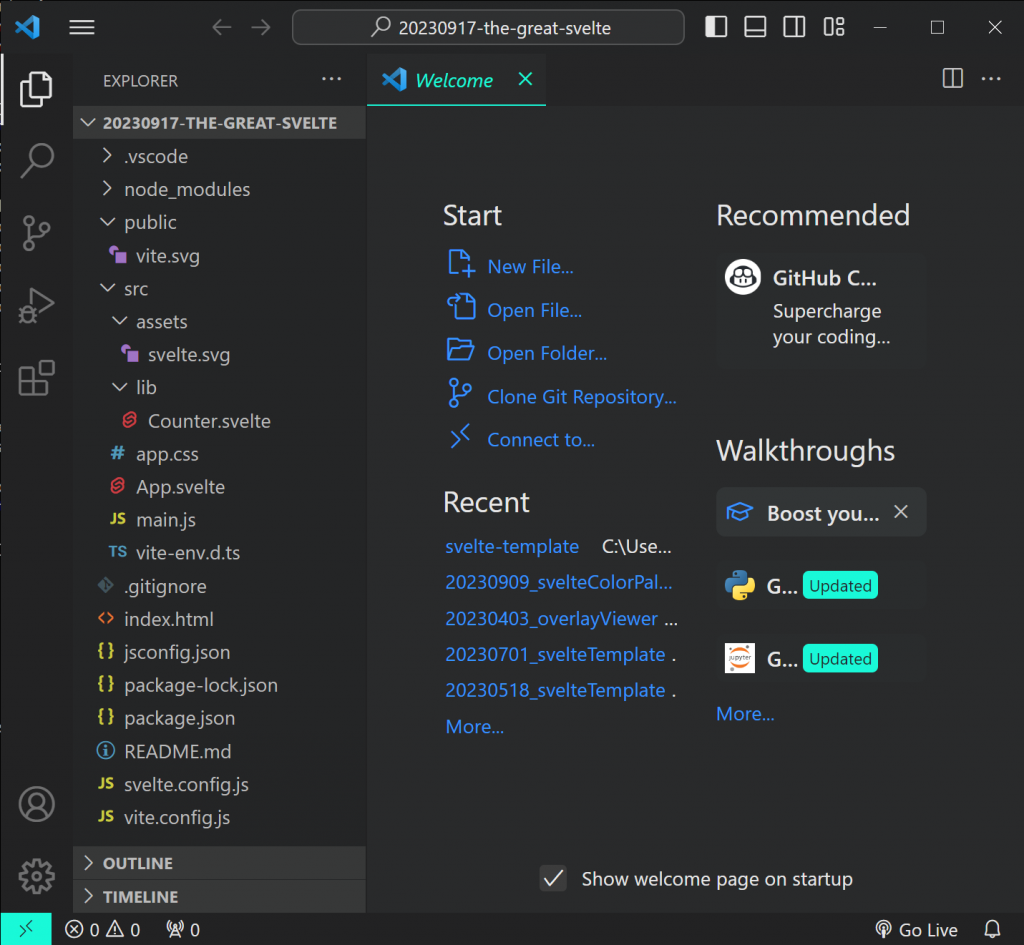Open GitHub Copilot recommended card

pyautogui.click(x=821, y=310)
